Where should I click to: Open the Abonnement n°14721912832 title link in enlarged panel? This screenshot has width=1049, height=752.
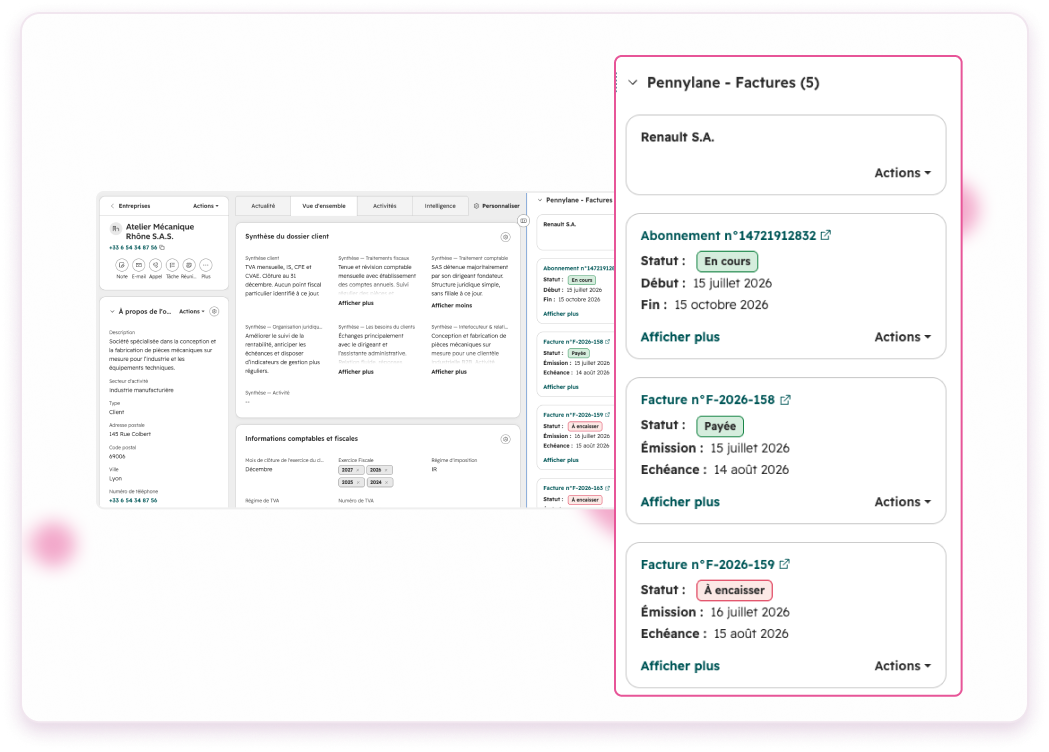point(728,236)
